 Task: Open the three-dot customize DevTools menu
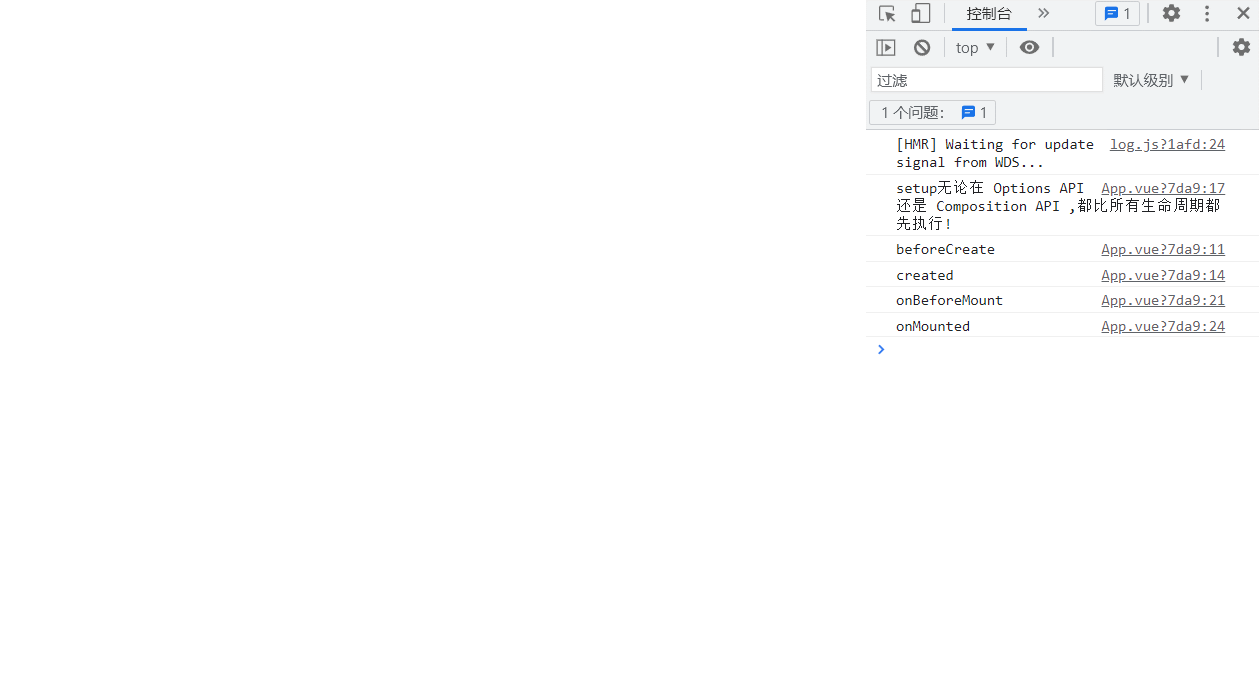point(1207,14)
